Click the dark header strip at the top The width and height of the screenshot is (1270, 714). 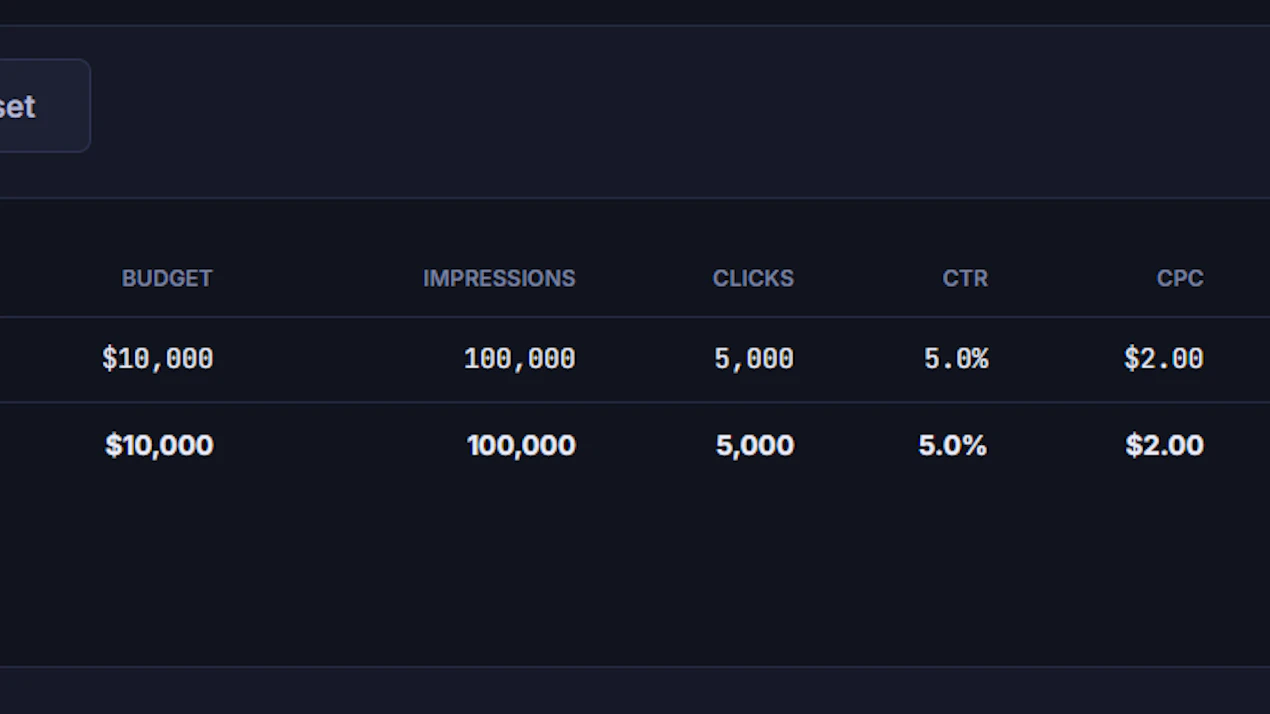click(635, 12)
